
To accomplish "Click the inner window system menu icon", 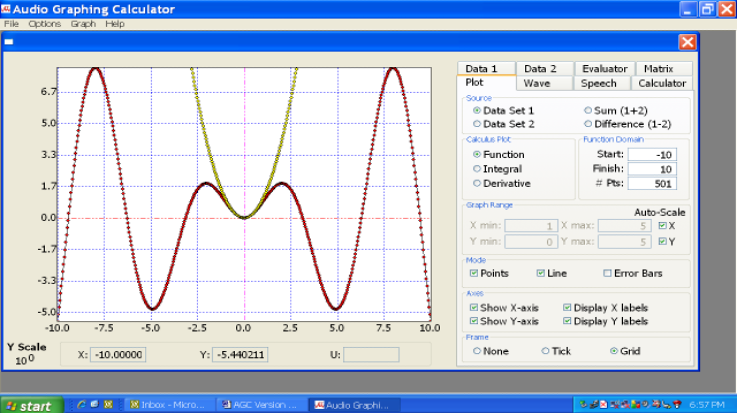I will click(x=9, y=42).
